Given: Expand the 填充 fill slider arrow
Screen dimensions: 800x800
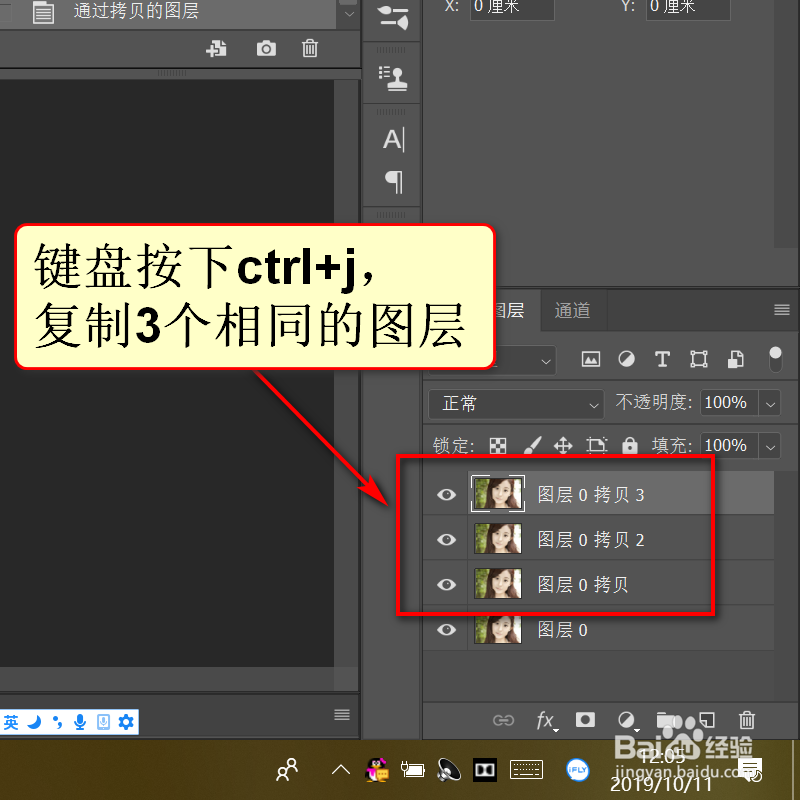Looking at the screenshot, I should (x=770, y=446).
